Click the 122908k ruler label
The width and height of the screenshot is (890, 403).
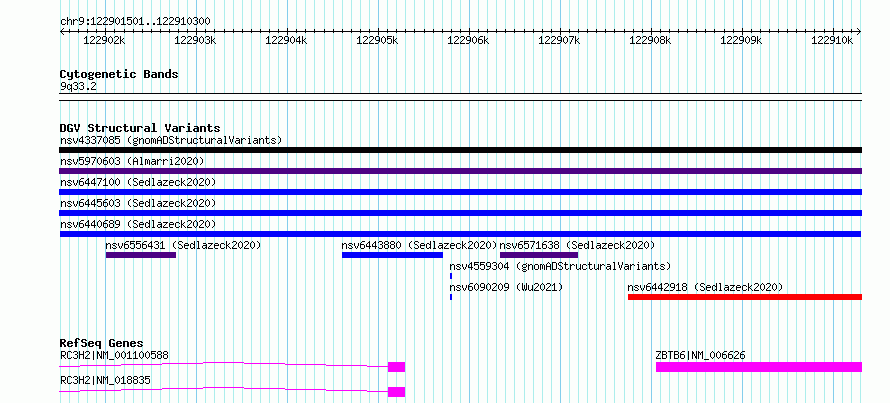[650, 40]
